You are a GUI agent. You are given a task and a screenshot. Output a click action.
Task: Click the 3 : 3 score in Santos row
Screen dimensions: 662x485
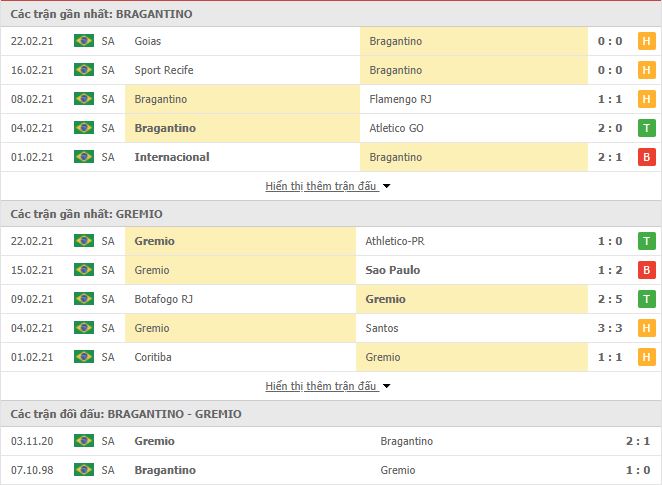pyautogui.click(x=610, y=328)
